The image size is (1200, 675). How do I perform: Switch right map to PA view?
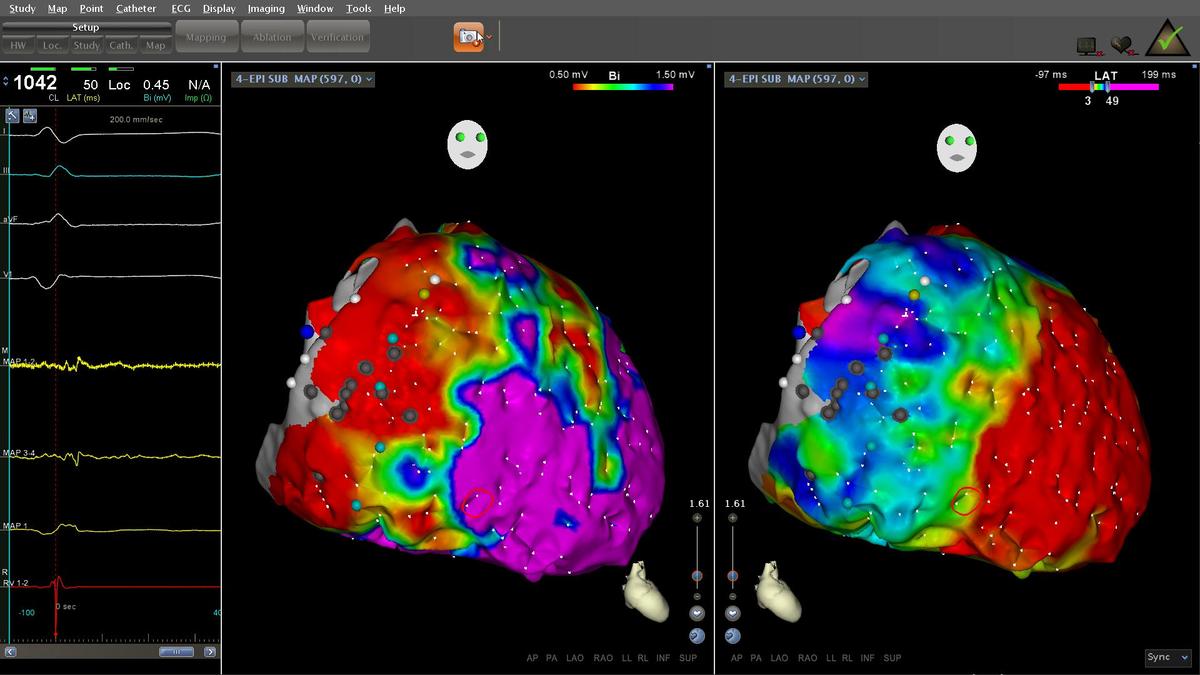pyautogui.click(x=756, y=658)
